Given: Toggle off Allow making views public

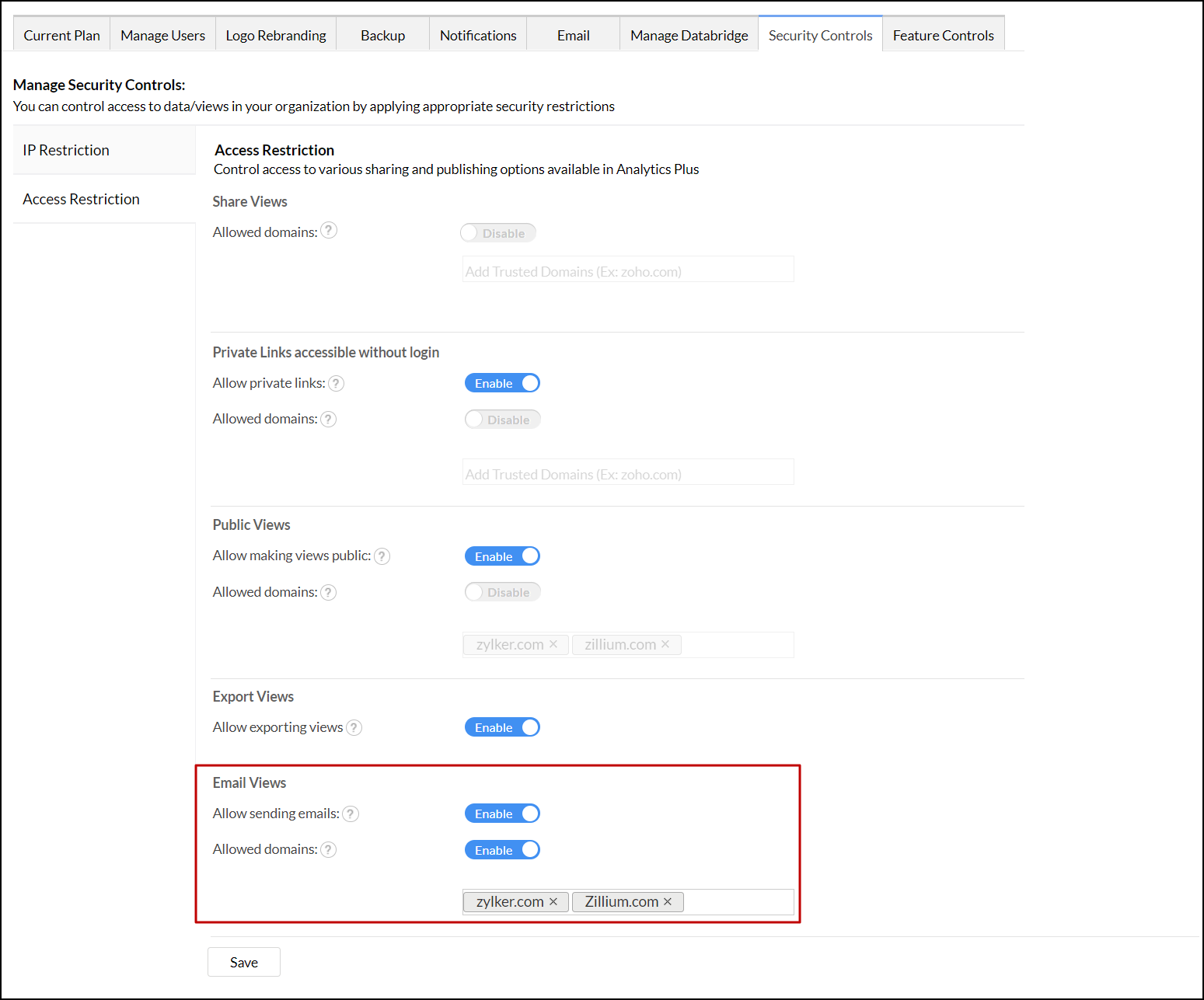Looking at the screenshot, I should point(502,556).
